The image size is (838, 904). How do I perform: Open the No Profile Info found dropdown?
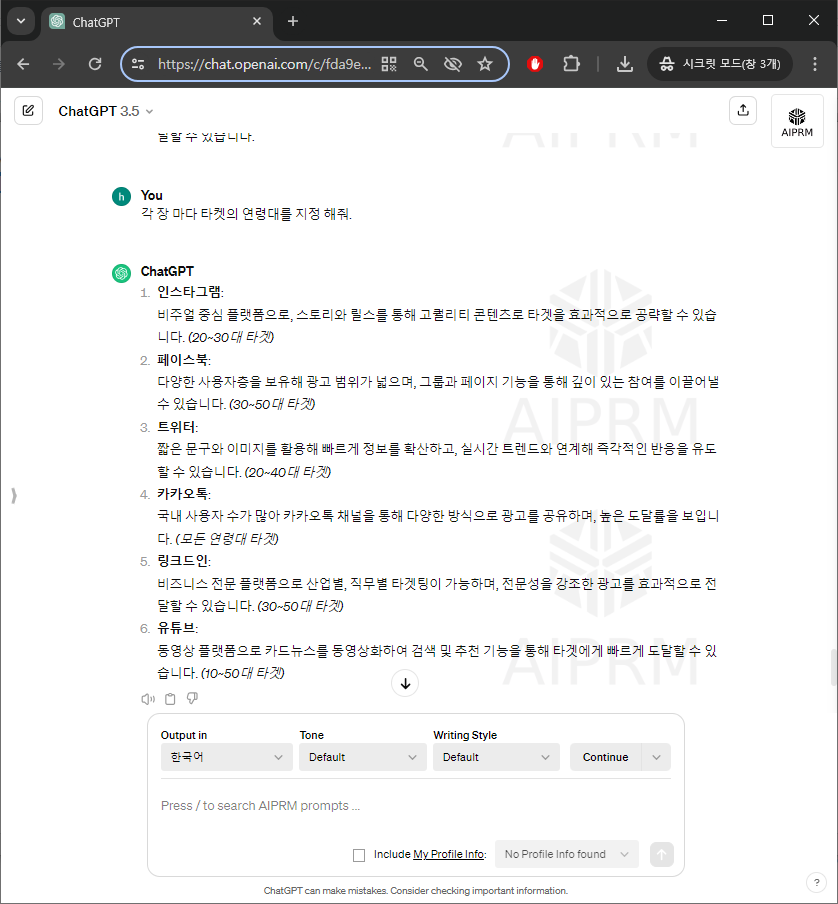[567, 854]
